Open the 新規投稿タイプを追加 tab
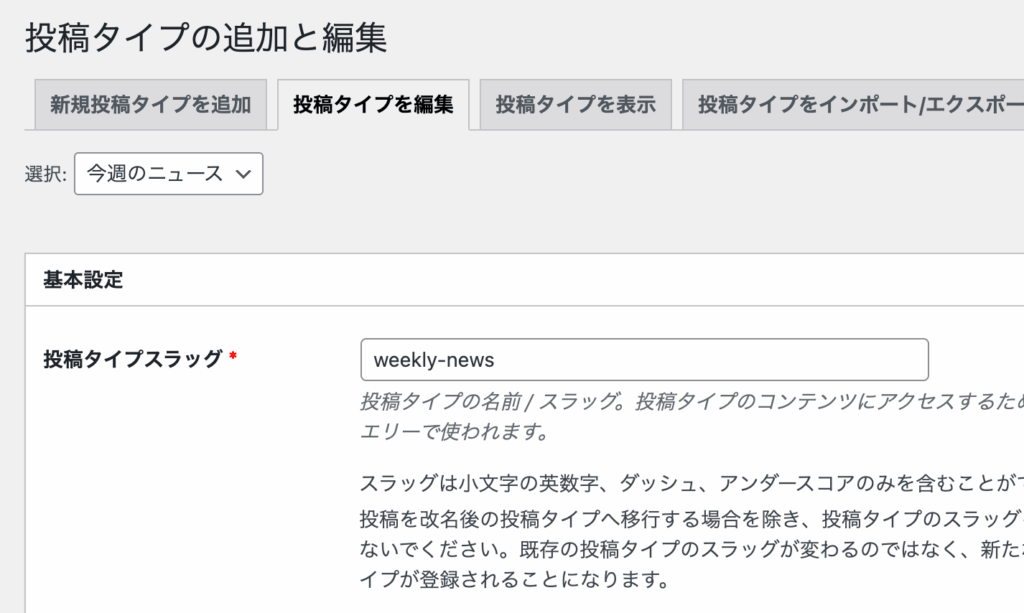 click(150, 104)
